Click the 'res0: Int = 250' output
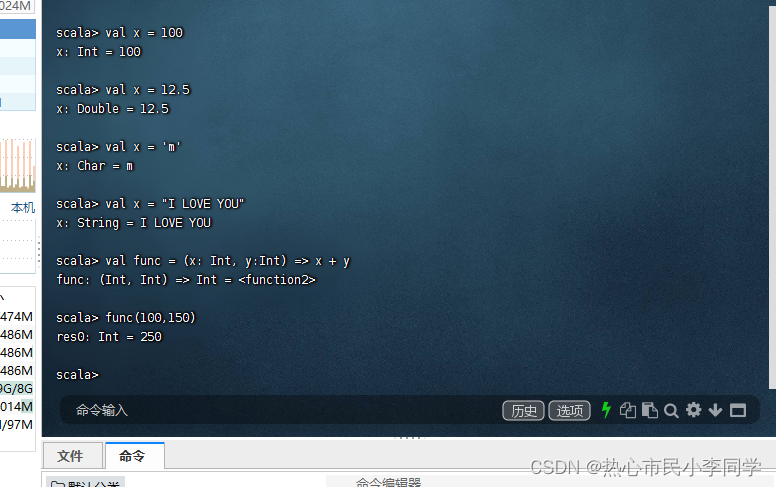Viewport: 776px width, 487px height. [109, 337]
